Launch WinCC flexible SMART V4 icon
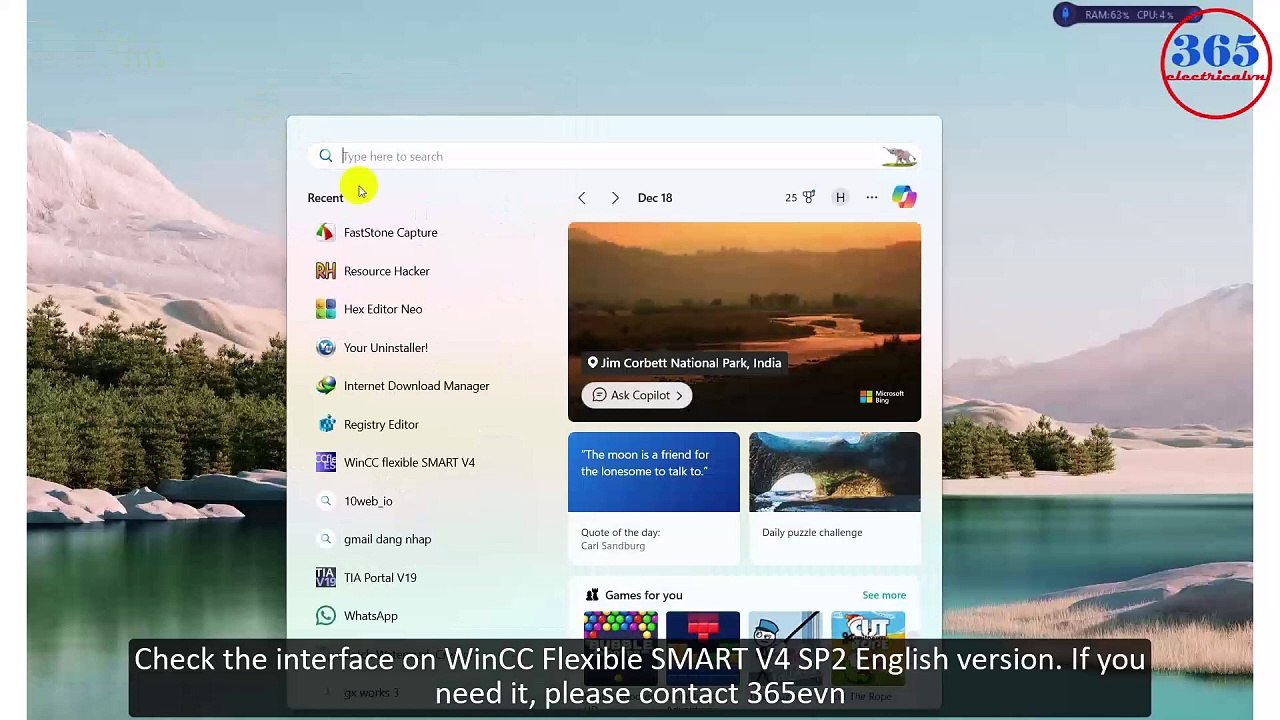The width and height of the screenshot is (1280, 720). point(325,462)
